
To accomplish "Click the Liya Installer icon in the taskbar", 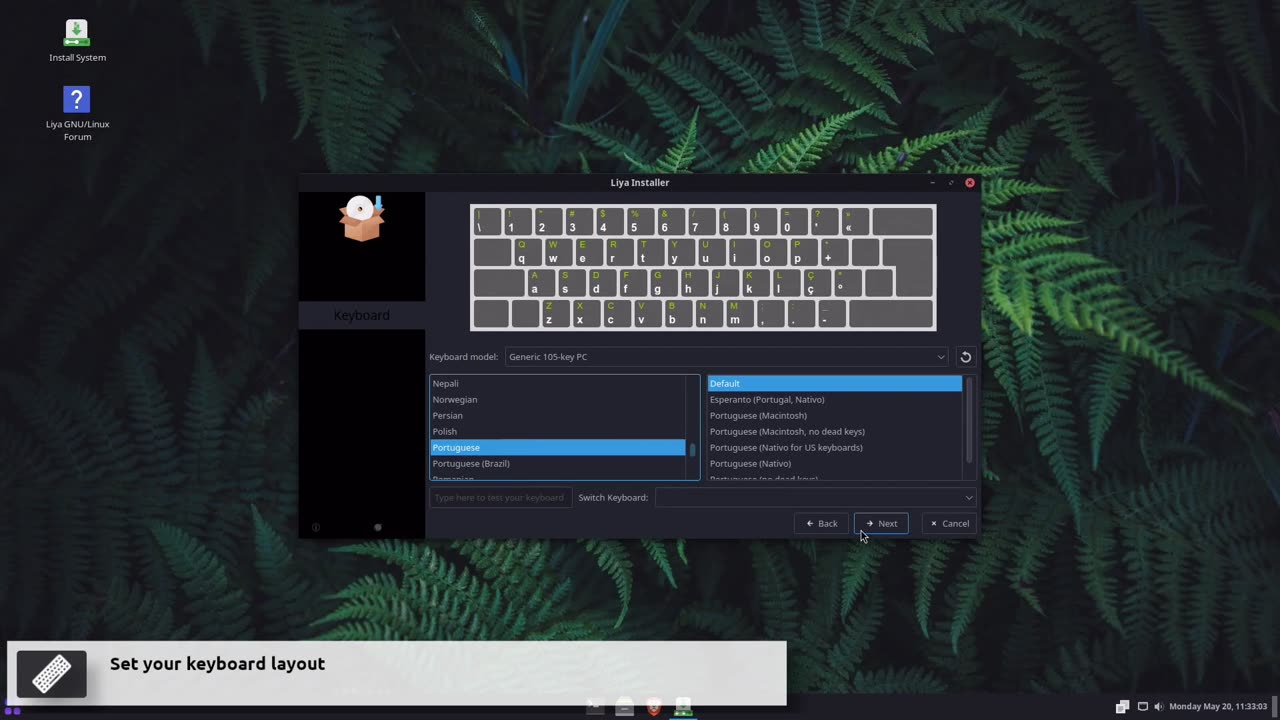I will pos(683,708).
